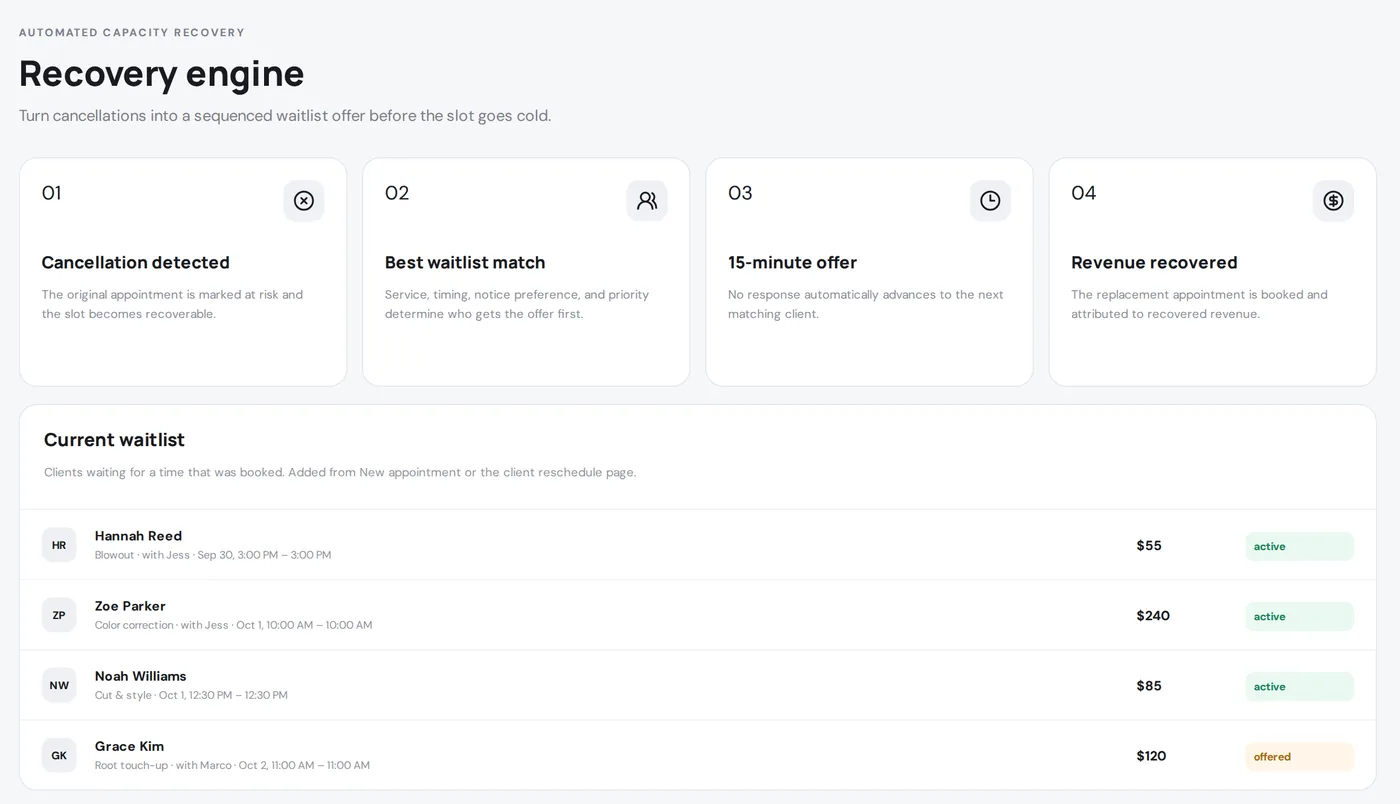The image size is (1400, 804).
Task: Click the waitlist people icon on card 02
Action: (647, 201)
